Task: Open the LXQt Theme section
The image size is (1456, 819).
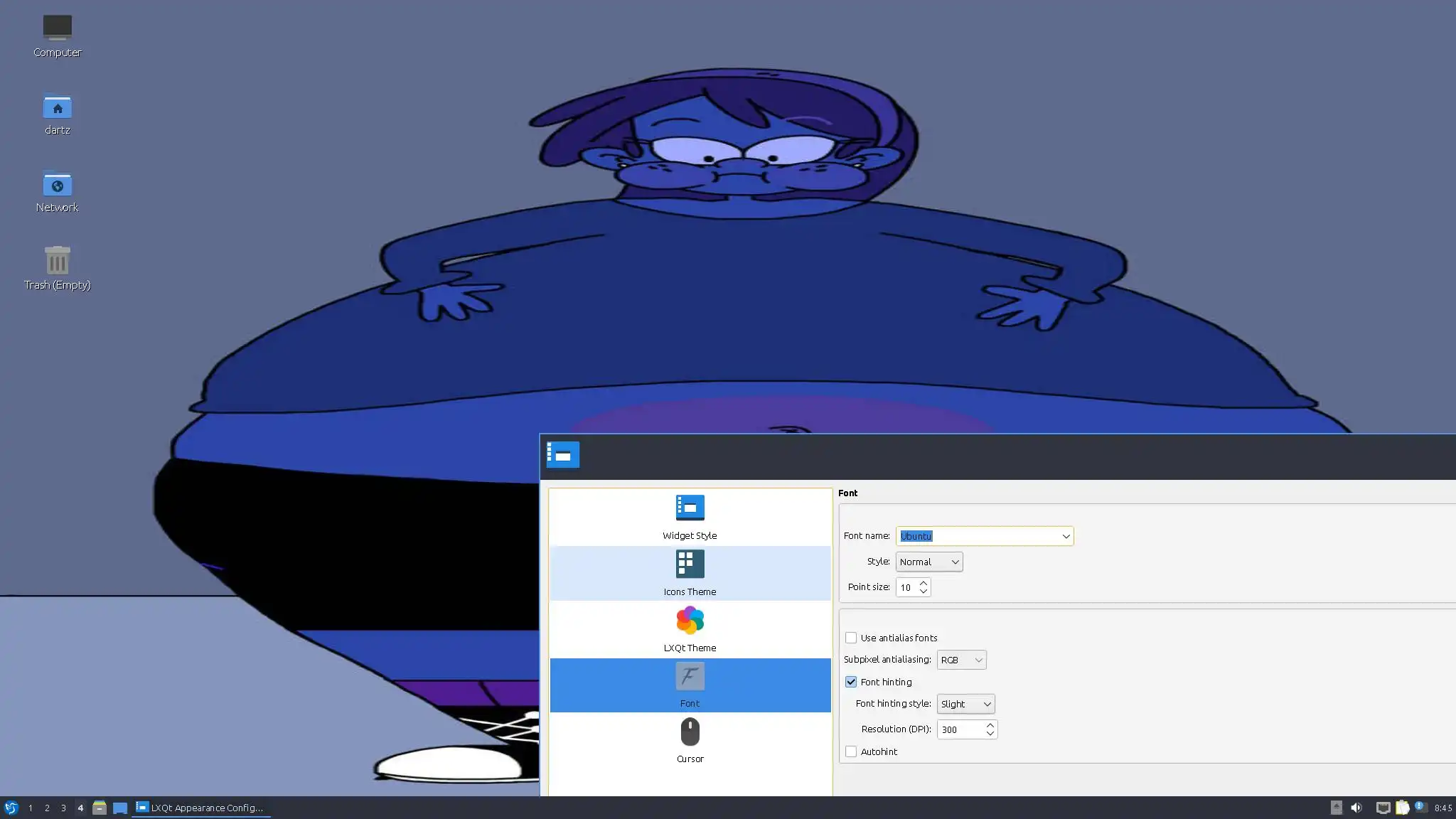Action: 689,628
